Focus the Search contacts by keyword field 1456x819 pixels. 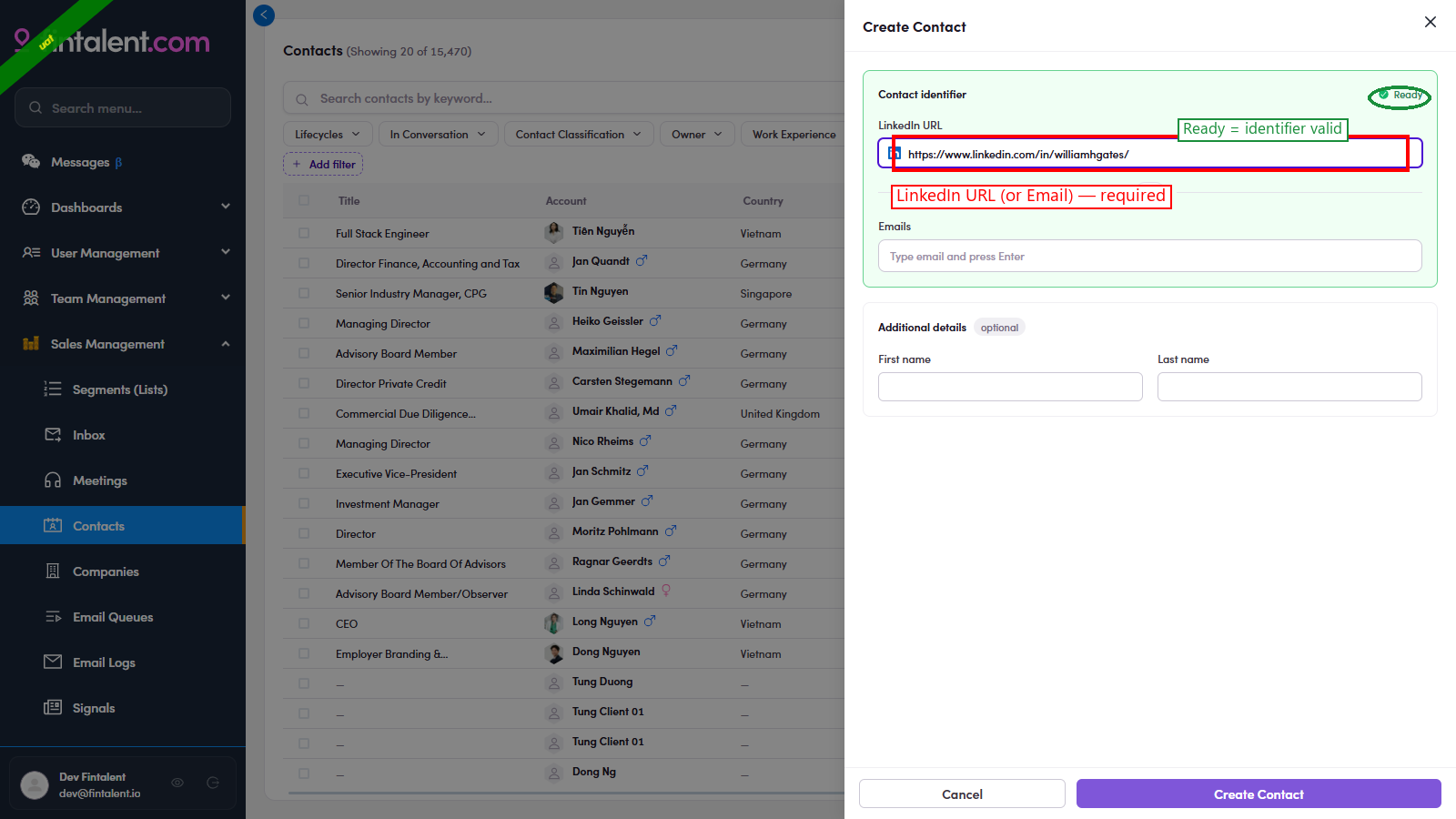[564, 98]
